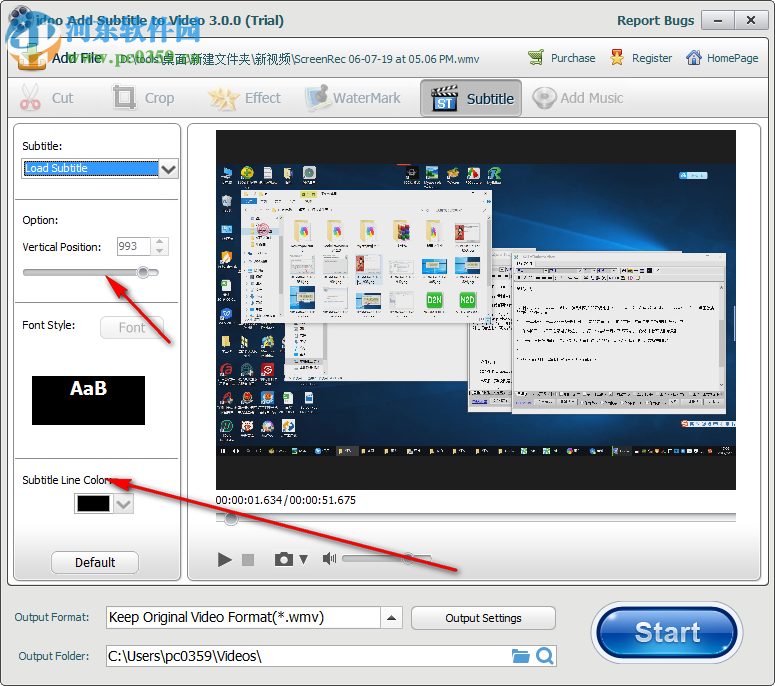Stop the video playback
This screenshot has width=775, height=686.
248,559
